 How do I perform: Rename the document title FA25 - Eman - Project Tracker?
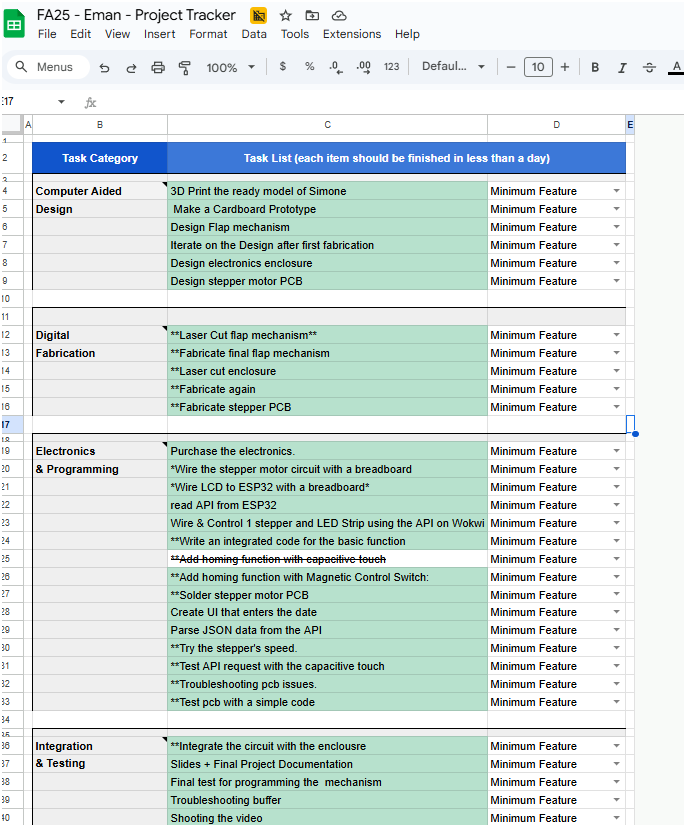[136, 15]
